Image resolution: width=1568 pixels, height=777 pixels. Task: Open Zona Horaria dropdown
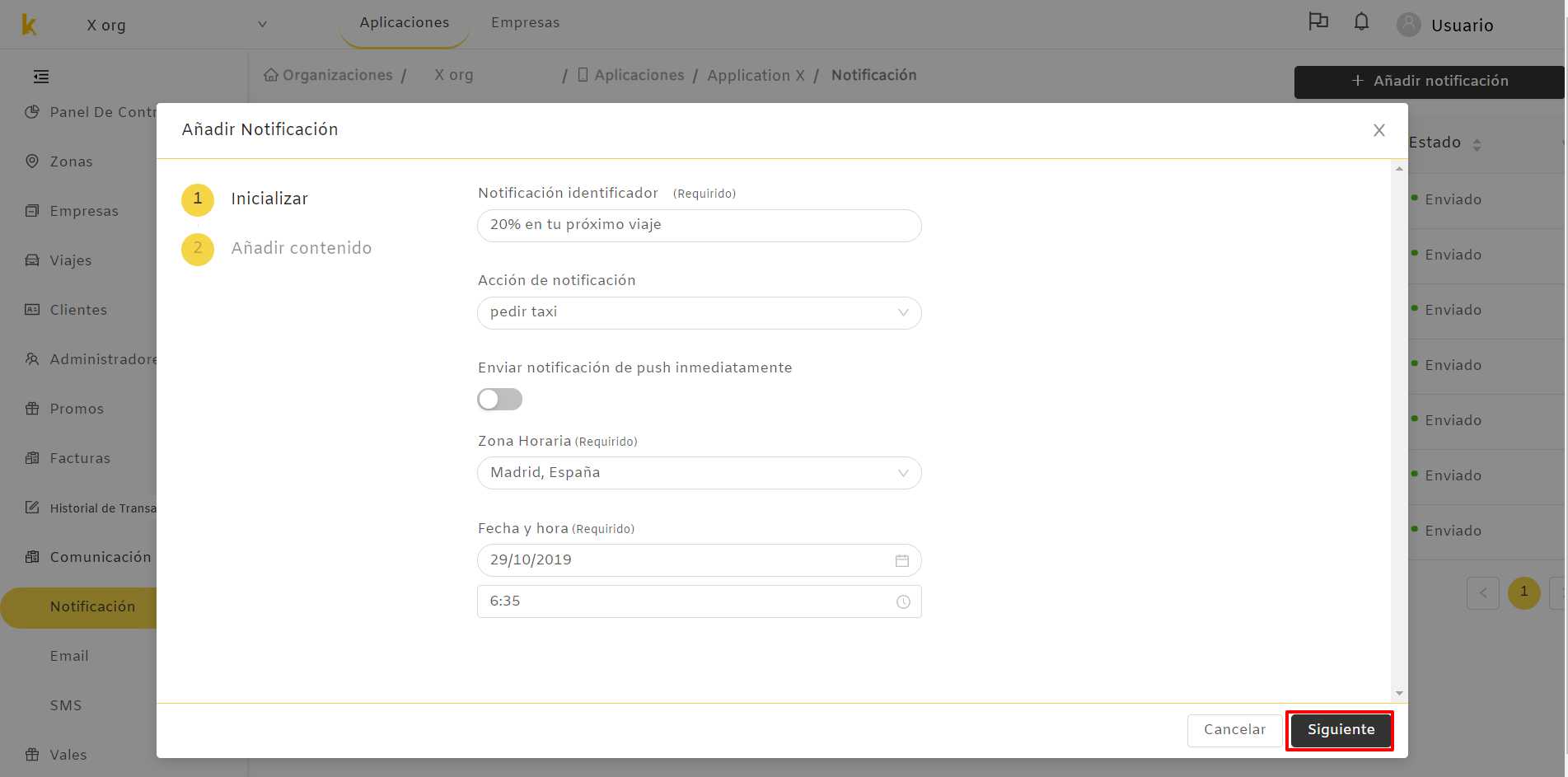pos(700,473)
